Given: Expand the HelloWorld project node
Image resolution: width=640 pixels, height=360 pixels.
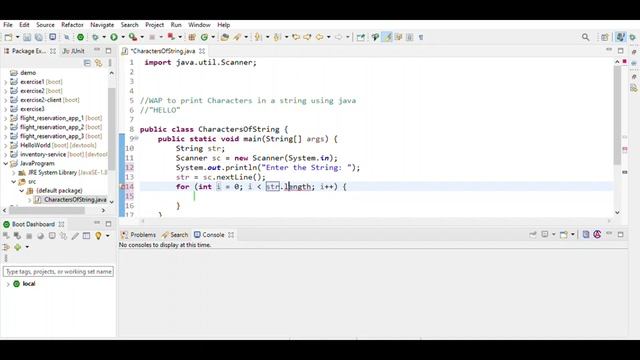Looking at the screenshot, I should coord(6,145).
